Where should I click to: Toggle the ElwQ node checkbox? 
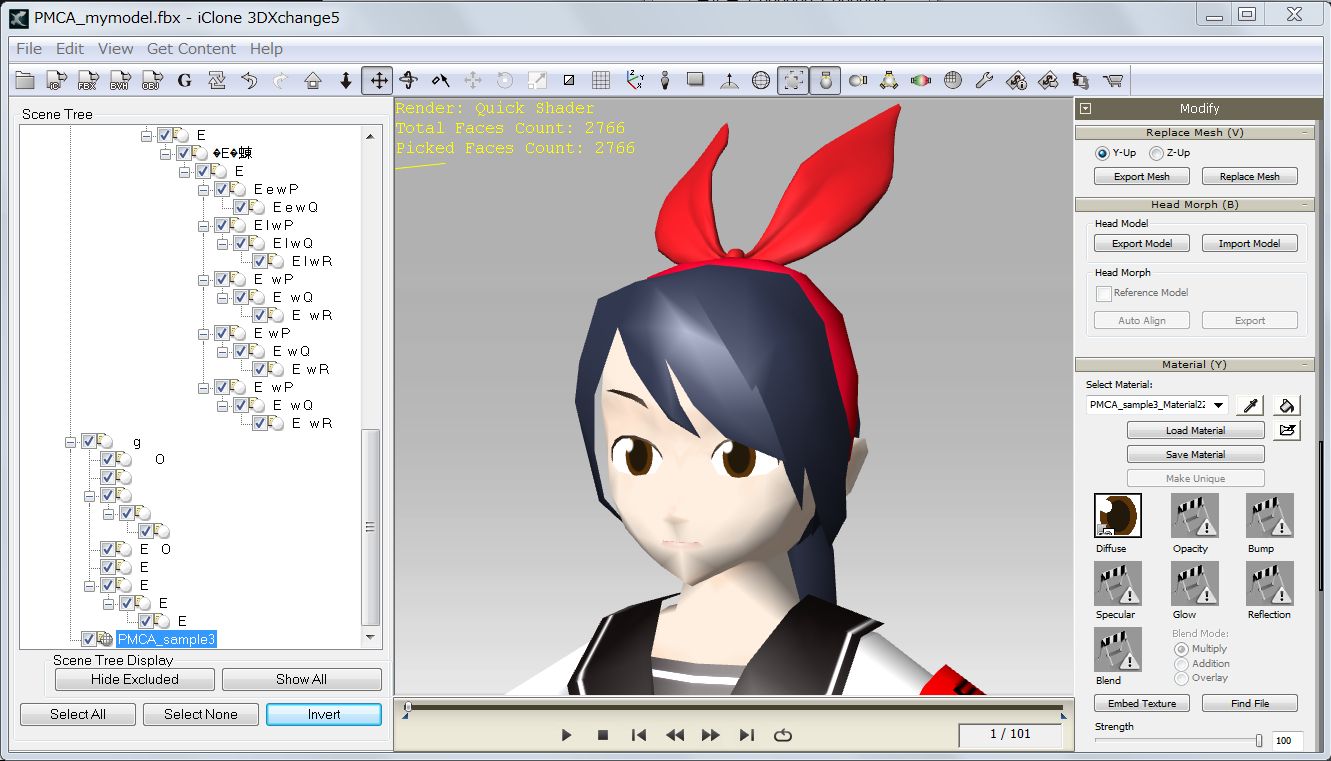coord(242,243)
